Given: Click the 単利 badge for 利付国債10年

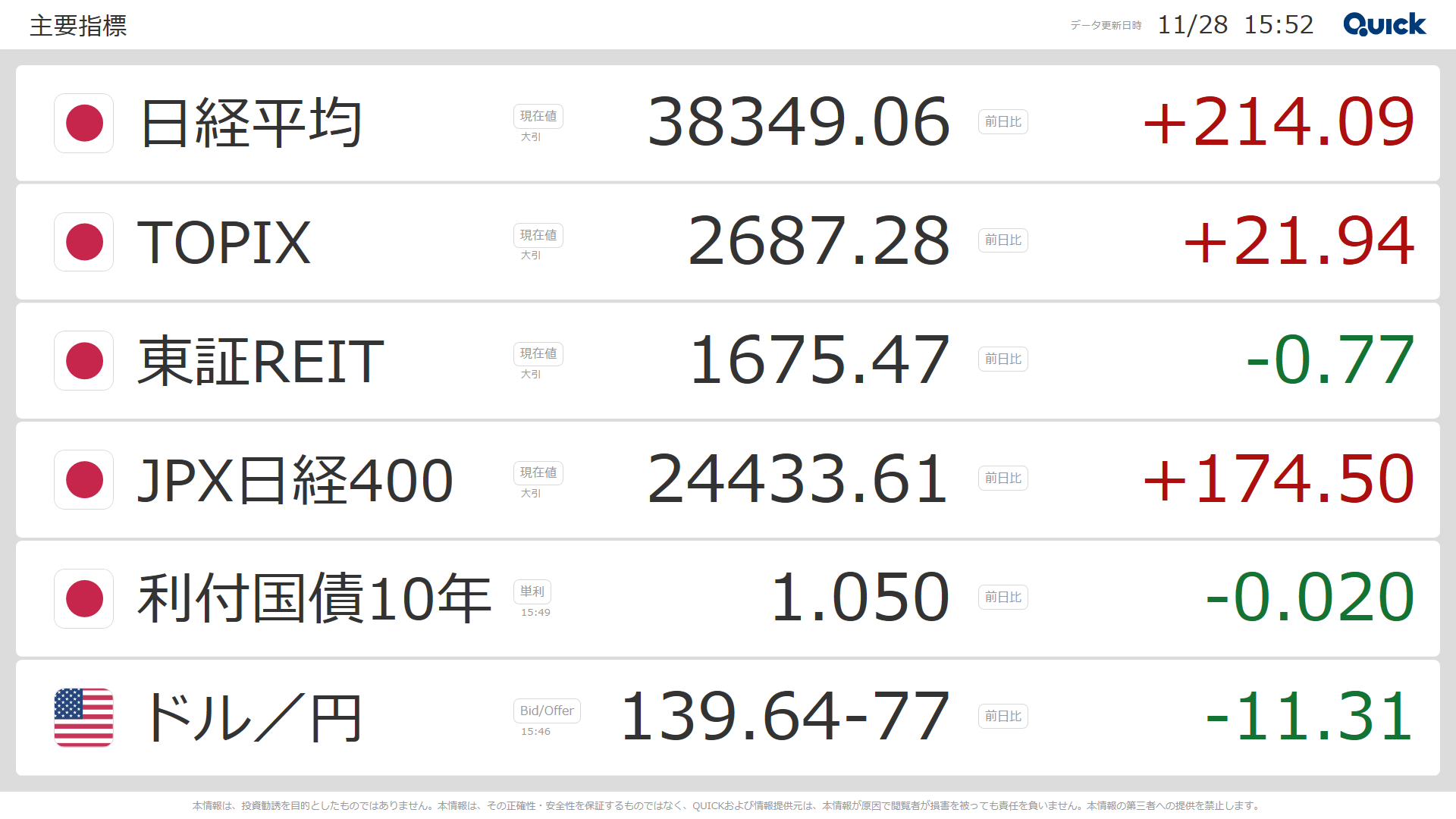Looking at the screenshot, I should coord(532,591).
